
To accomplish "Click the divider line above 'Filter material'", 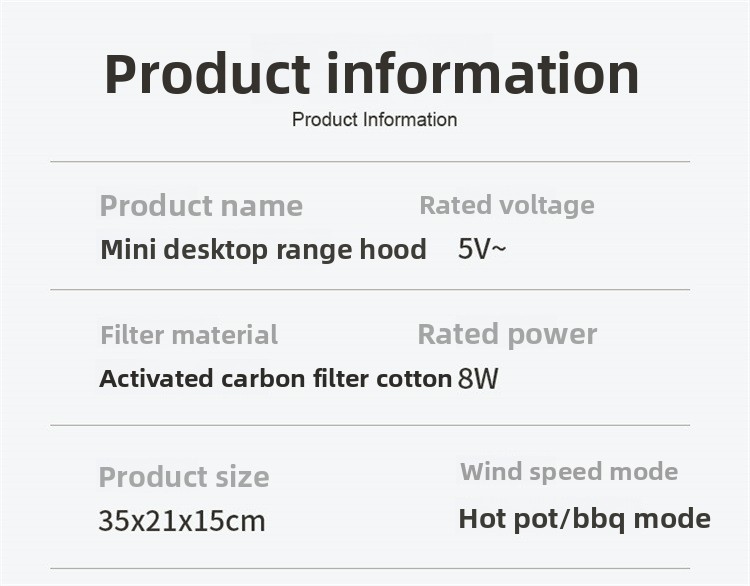I will pos(370,290).
